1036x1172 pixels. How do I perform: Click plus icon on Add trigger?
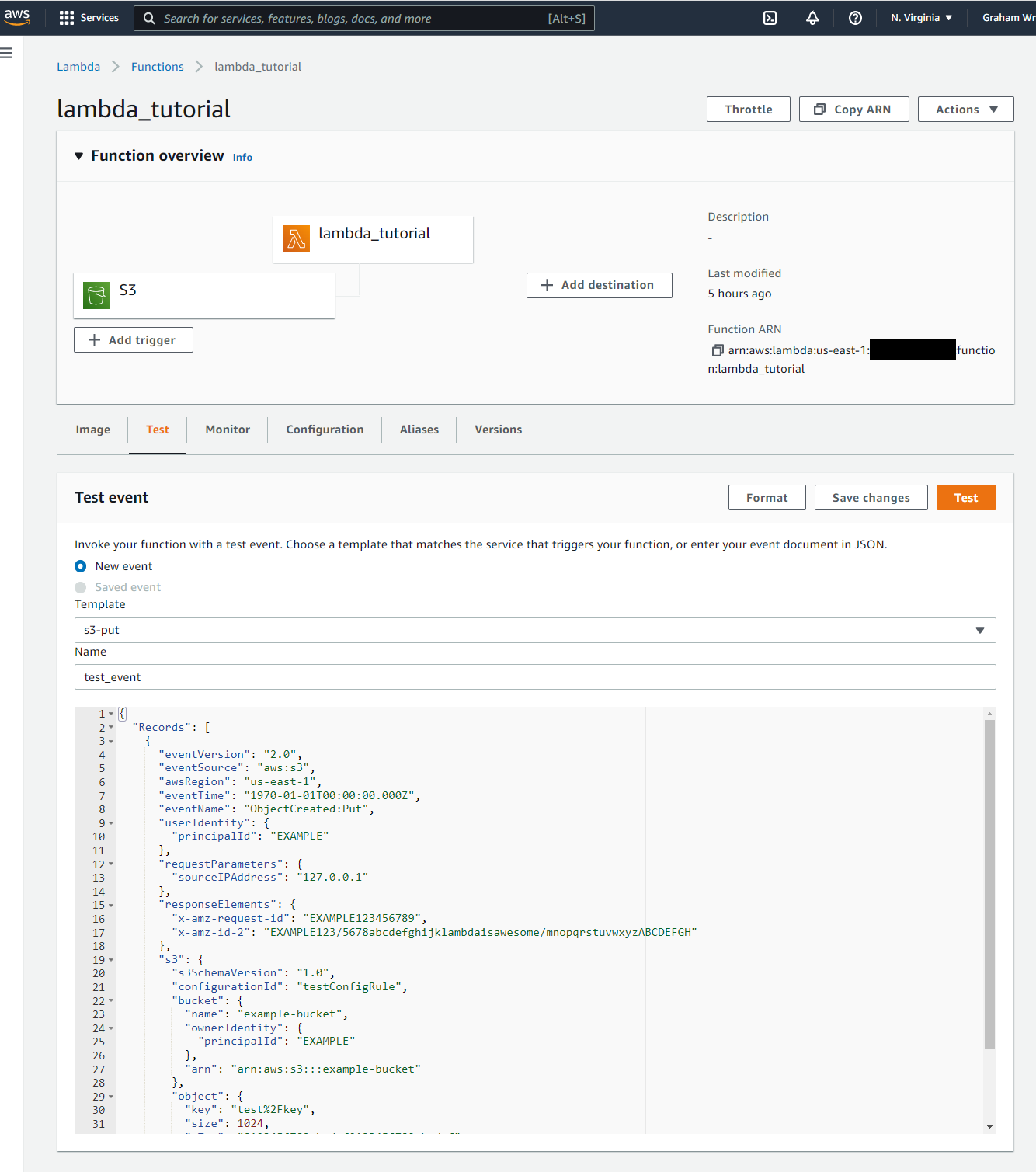tap(94, 339)
